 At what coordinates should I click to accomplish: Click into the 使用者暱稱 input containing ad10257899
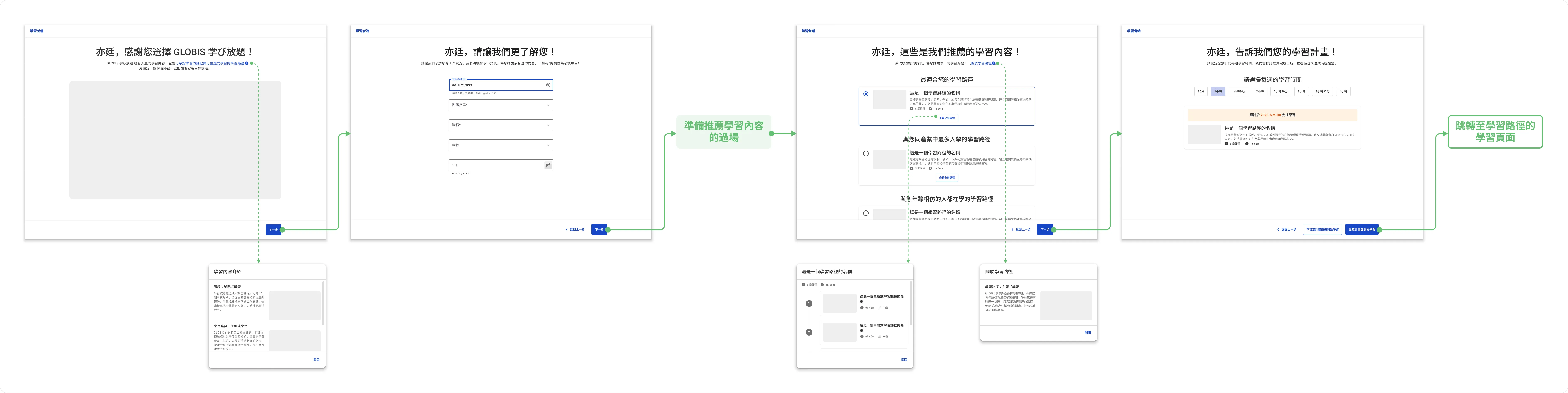[x=501, y=85]
